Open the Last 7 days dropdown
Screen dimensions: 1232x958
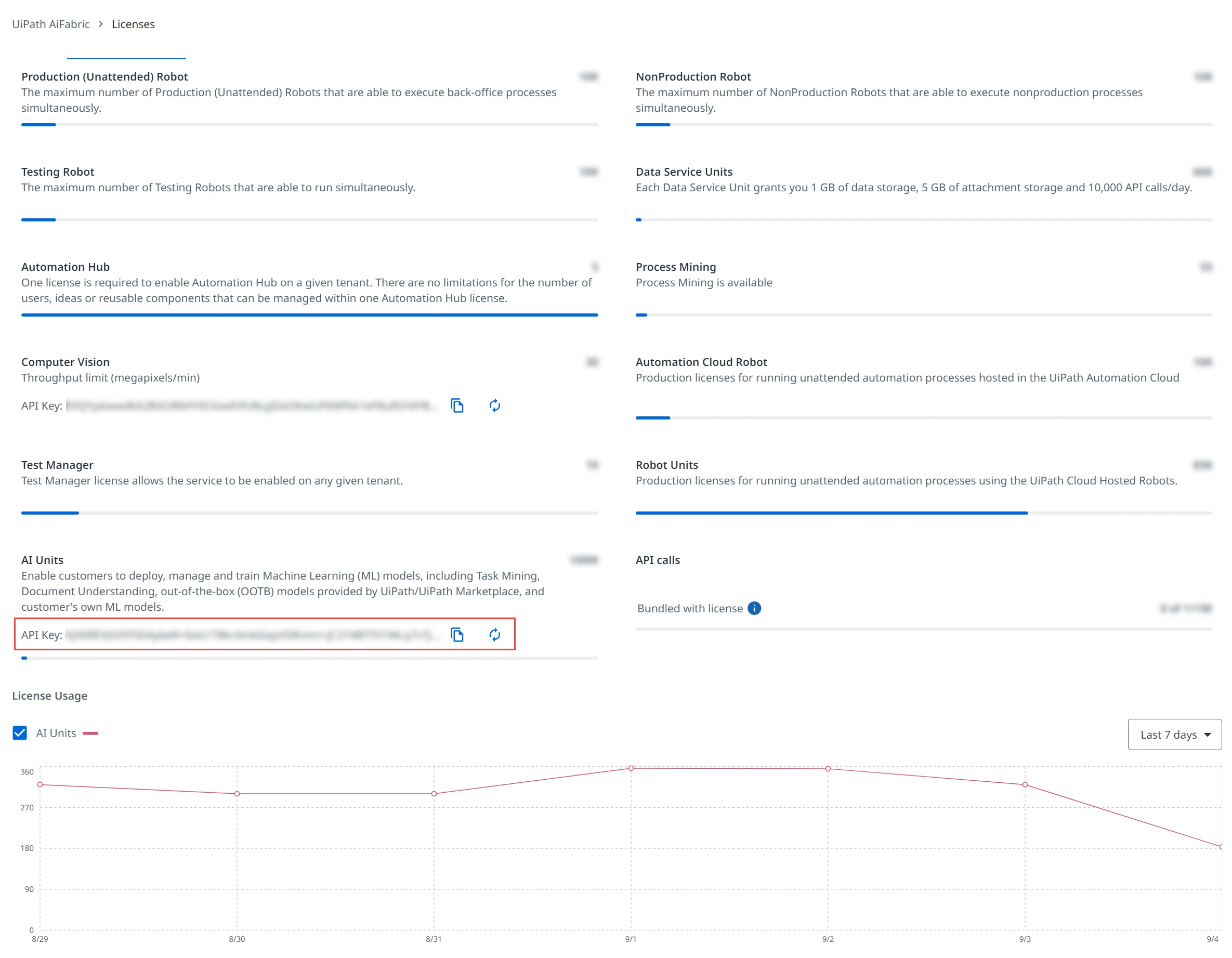1174,734
